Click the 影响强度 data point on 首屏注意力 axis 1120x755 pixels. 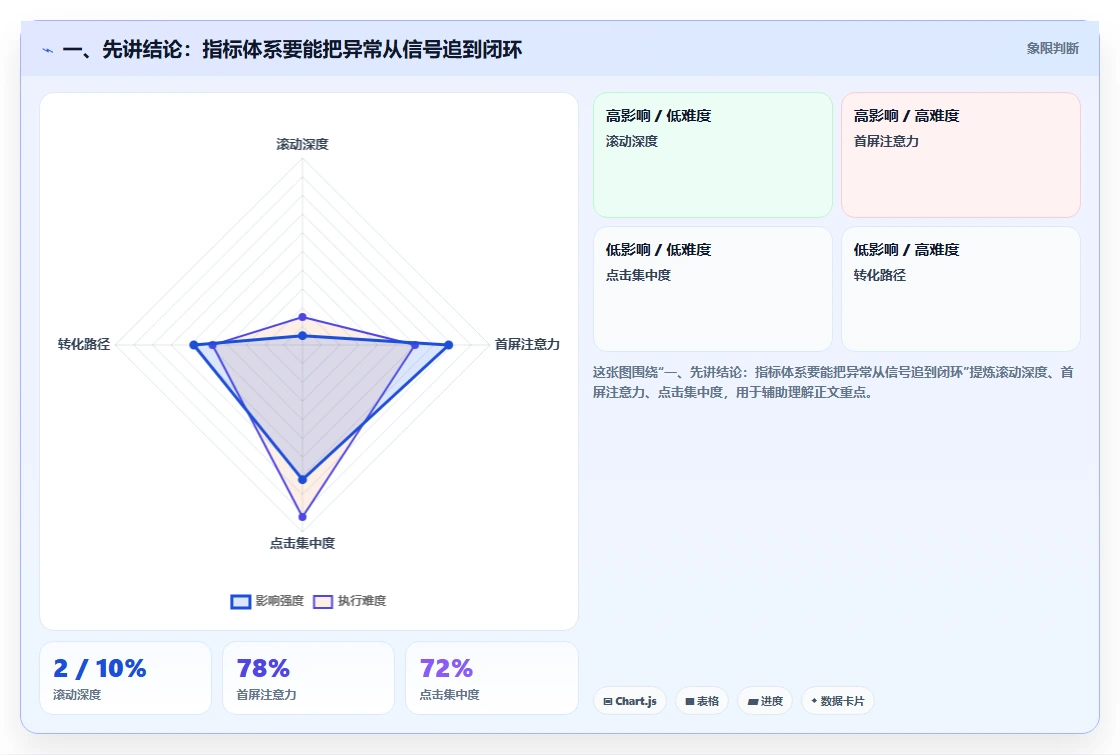click(x=449, y=345)
